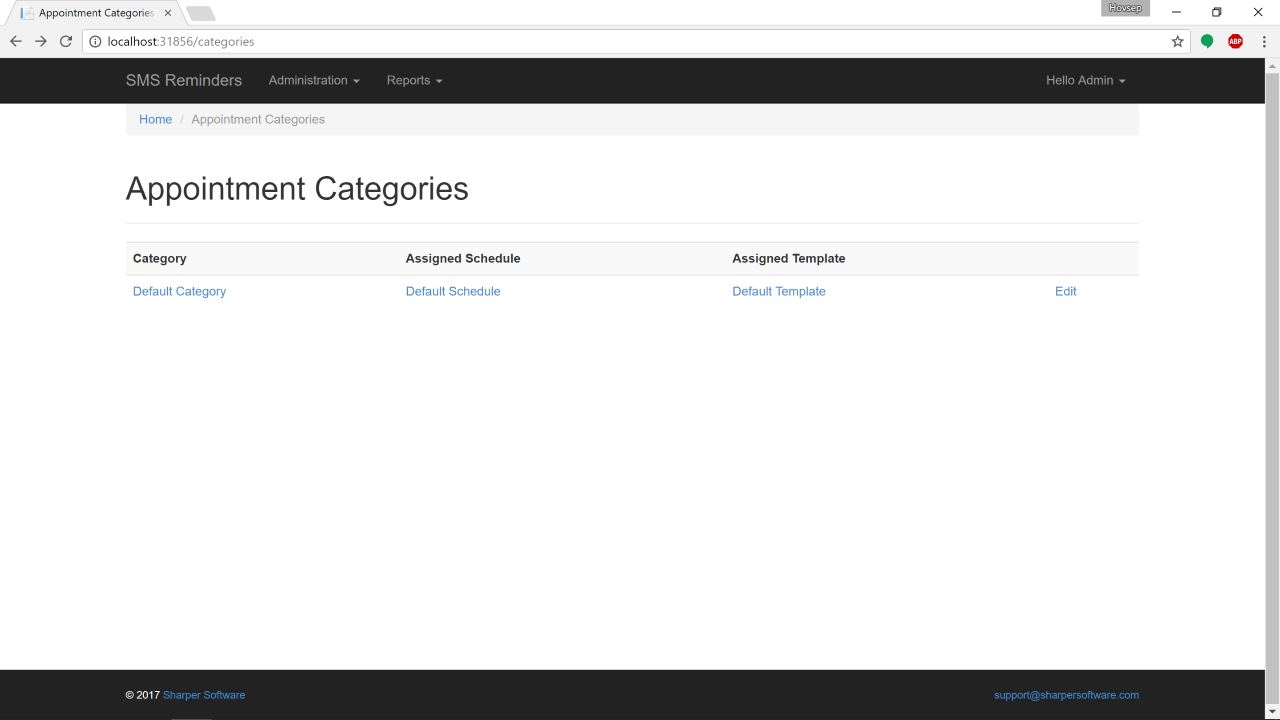Open the Hello Admin user dropdown
The height and width of the screenshot is (720, 1280).
coord(1085,80)
